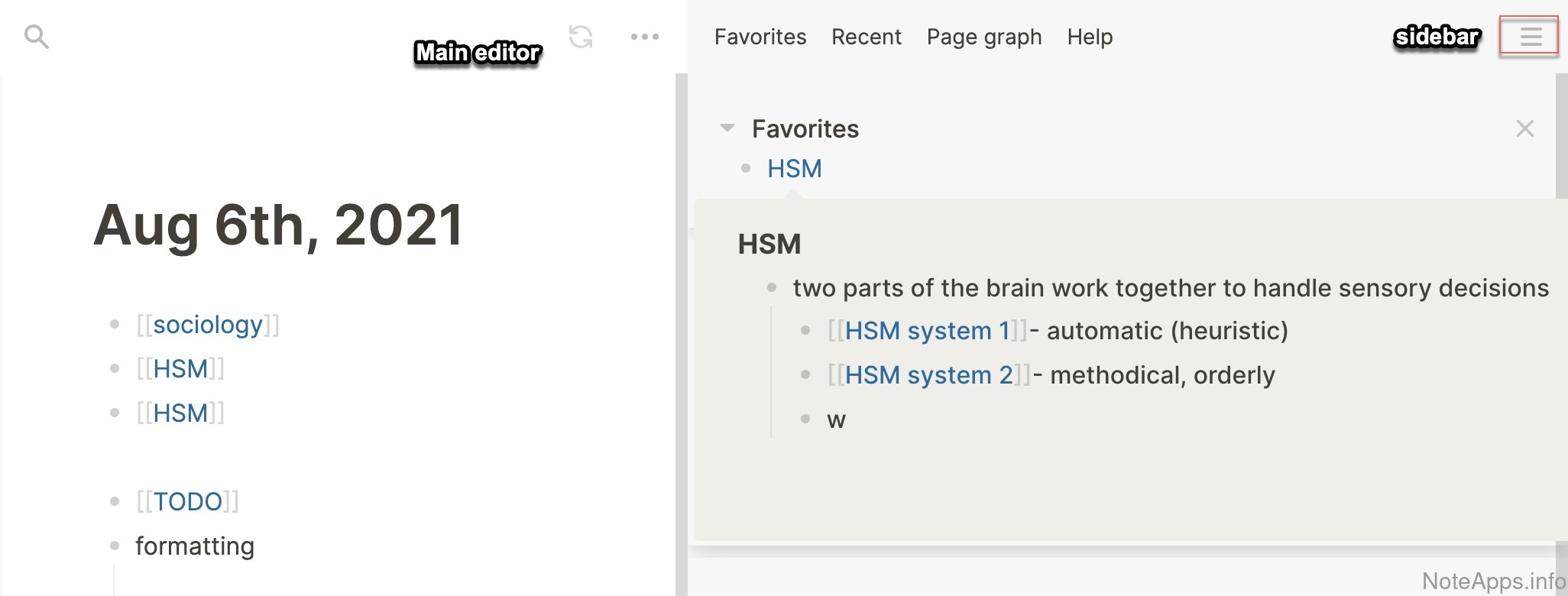This screenshot has height=596, width=1568.
Task: Toggle the sidebar hamburger menu icon
Action: click(x=1530, y=36)
